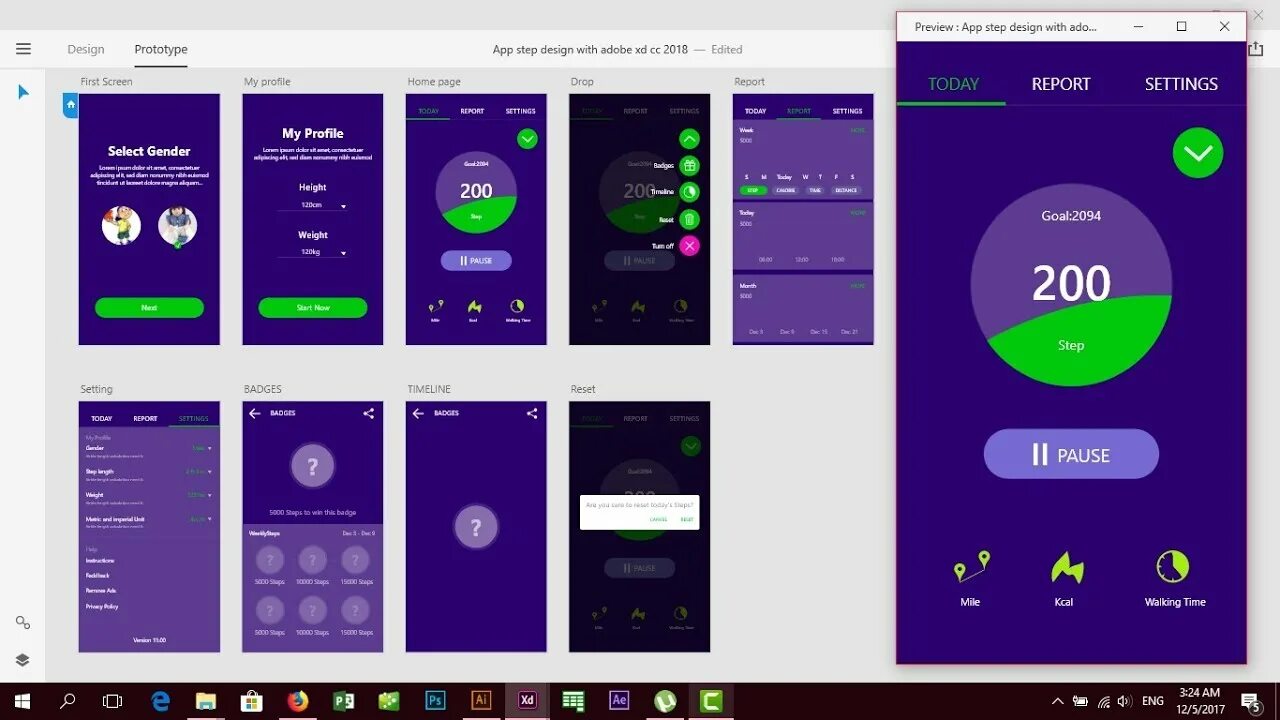Image resolution: width=1280 pixels, height=720 pixels.
Task: Open Task View on the taskbar
Action: pos(112,701)
